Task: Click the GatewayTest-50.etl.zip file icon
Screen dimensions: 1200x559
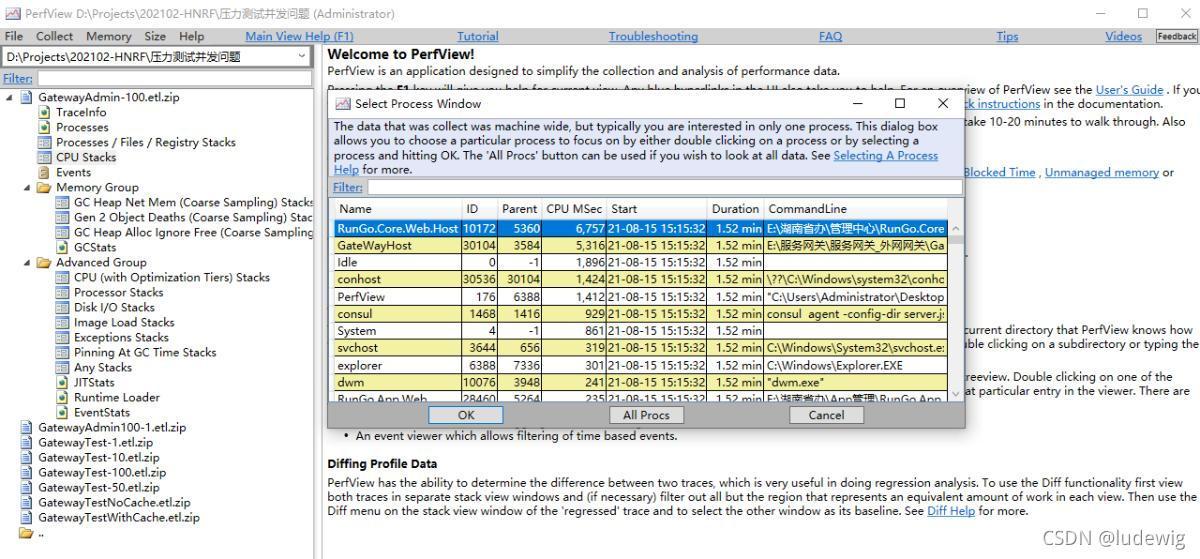Action: click(x=26, y=487)
